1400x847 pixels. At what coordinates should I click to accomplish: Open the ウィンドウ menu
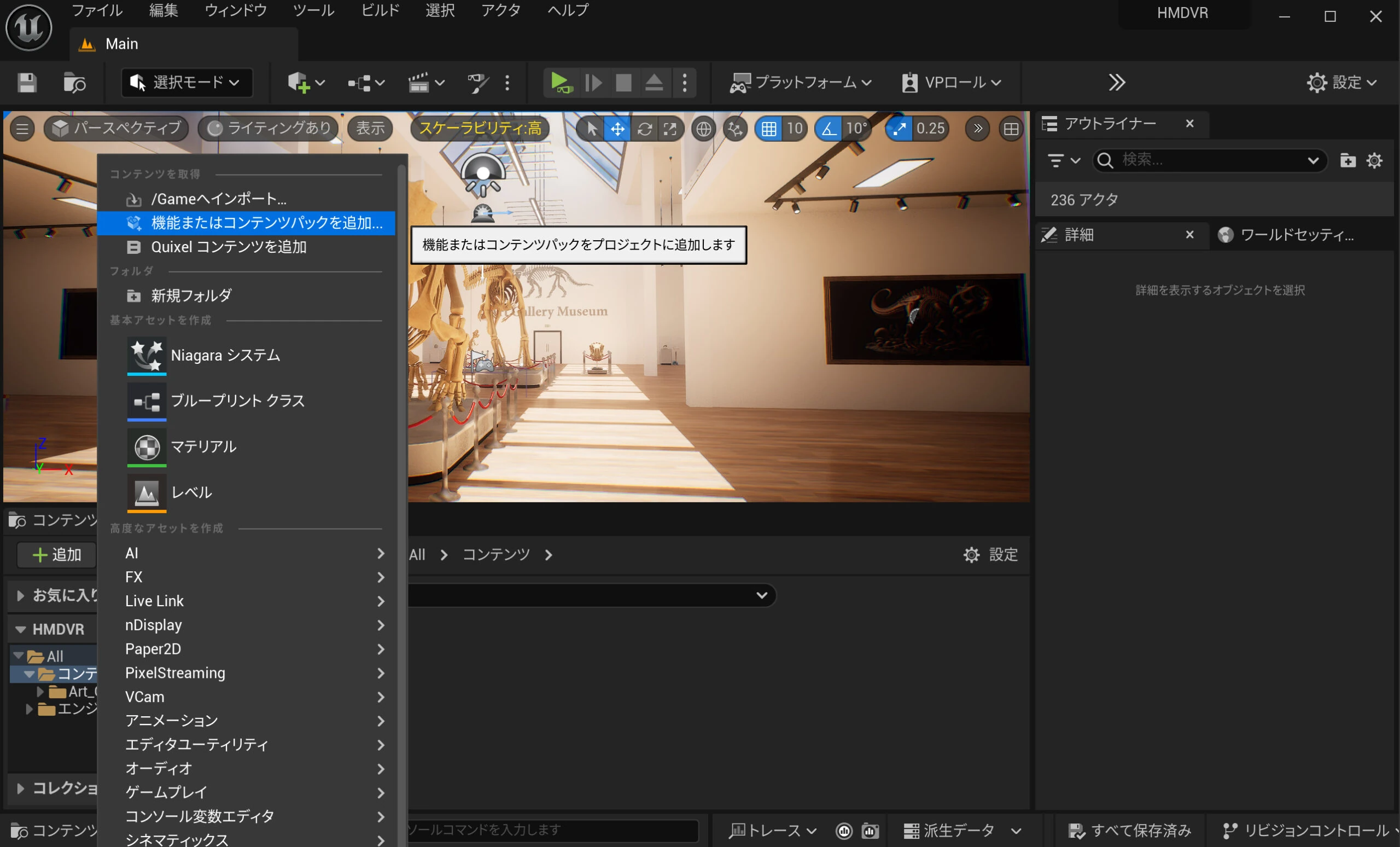(236, 10)
